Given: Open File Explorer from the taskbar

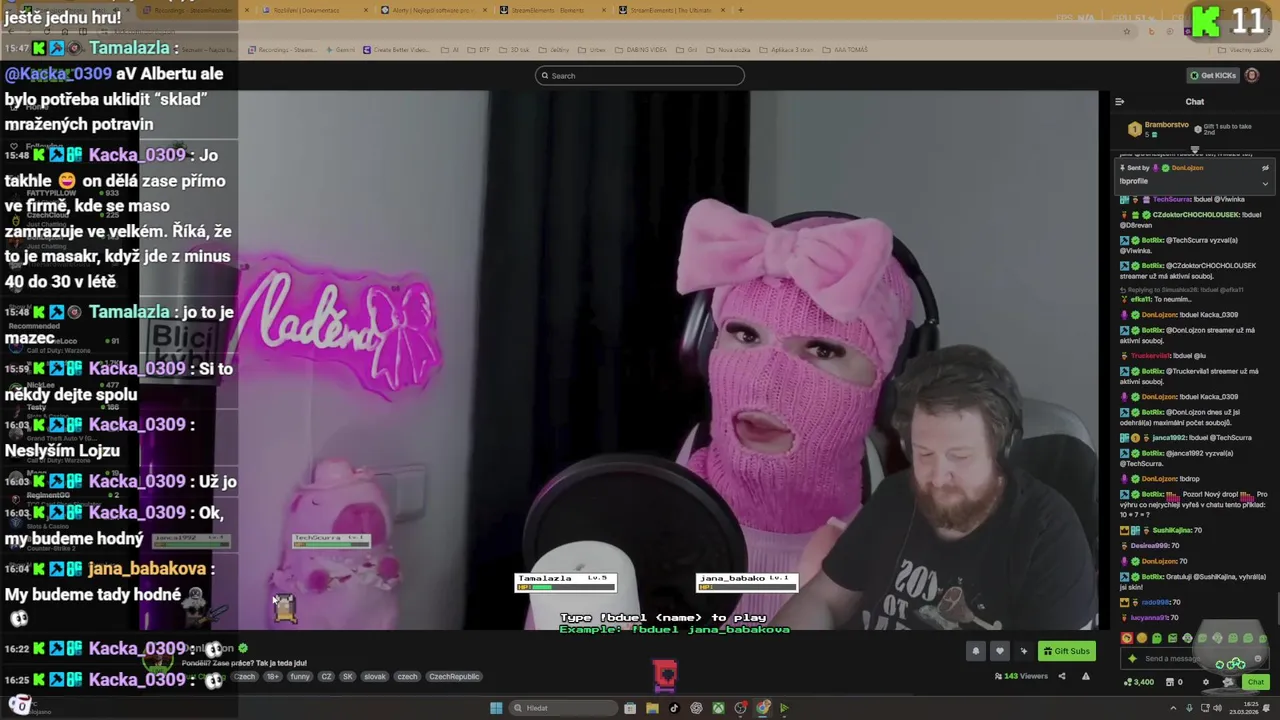Looking at the screenshot, I should [x=652, y=708].
